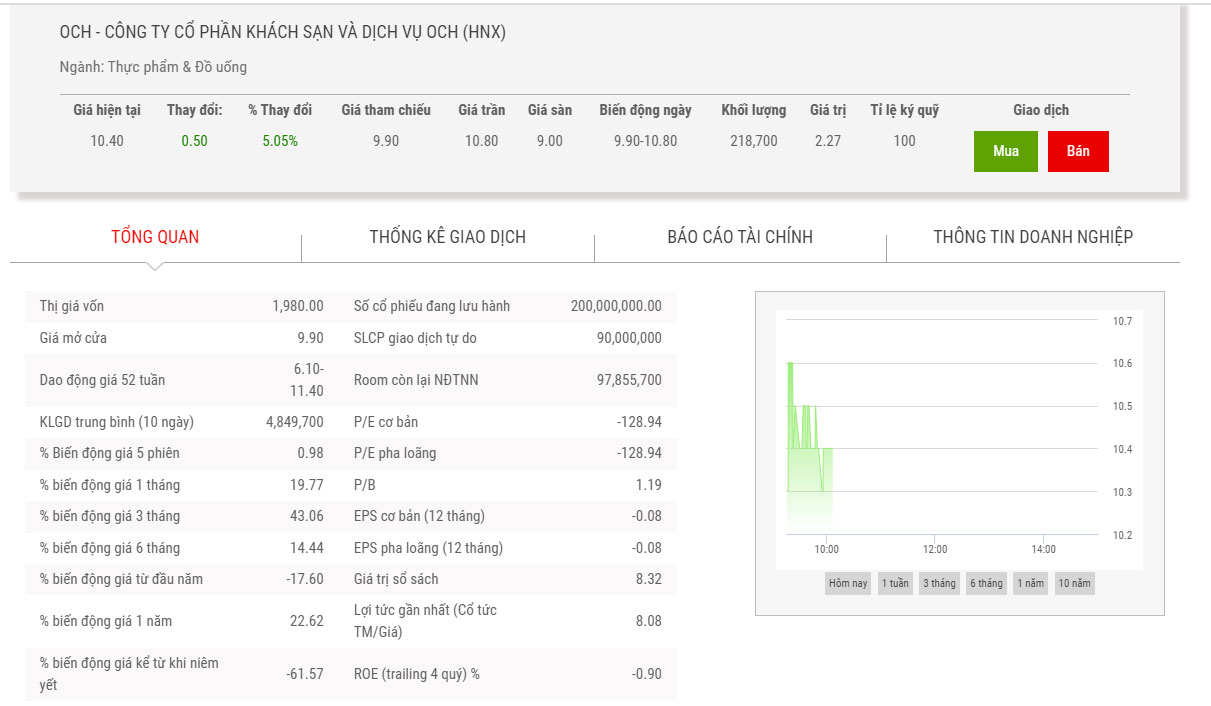1211x706 pixels.
Task: Open the Thống kê giao dịch tab
Action: 447,237
